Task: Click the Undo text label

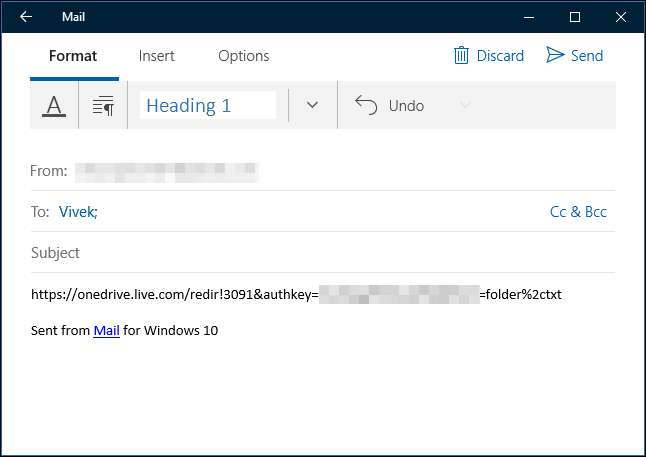Action: coord(406,106)
